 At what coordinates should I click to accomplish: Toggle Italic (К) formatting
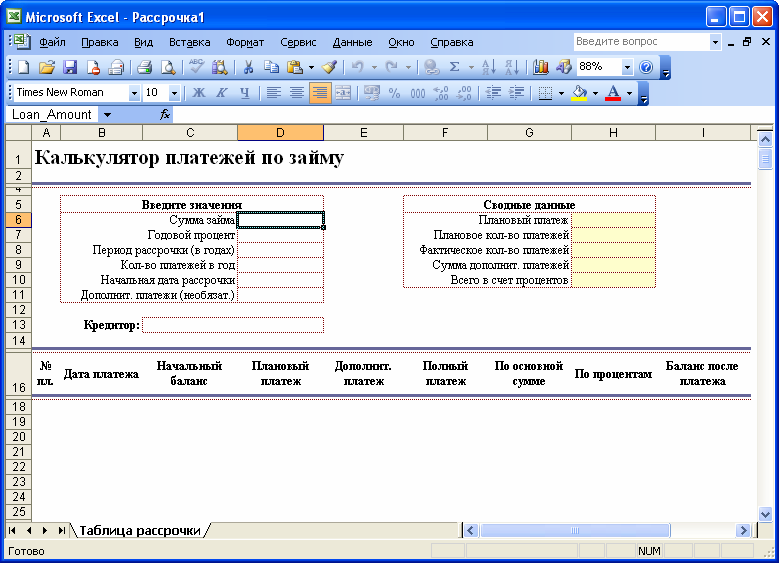pos(222,93)
